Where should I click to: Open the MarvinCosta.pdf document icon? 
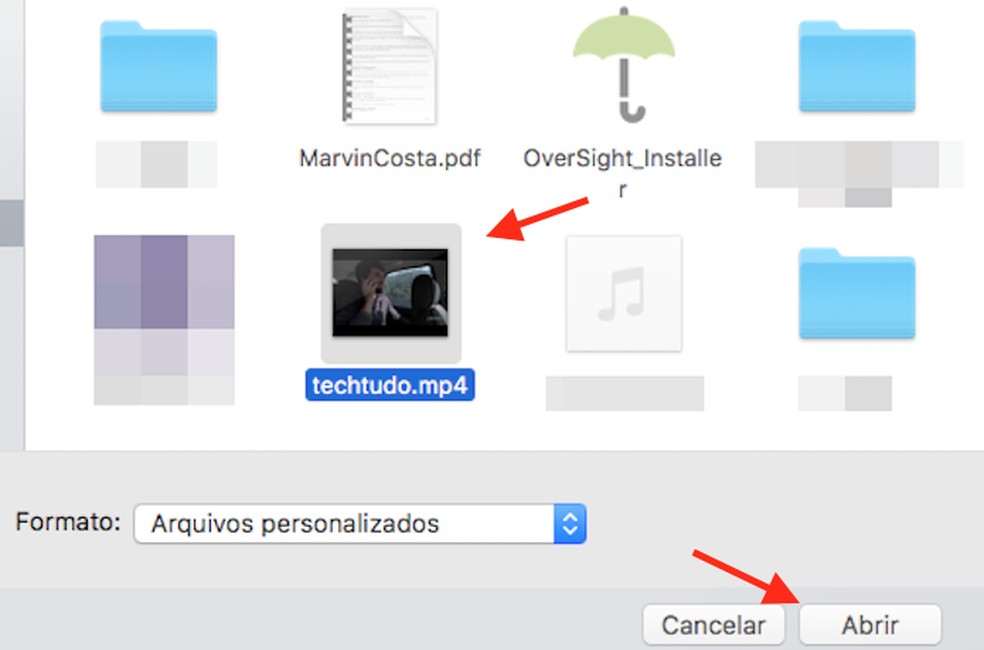point(391,65)
